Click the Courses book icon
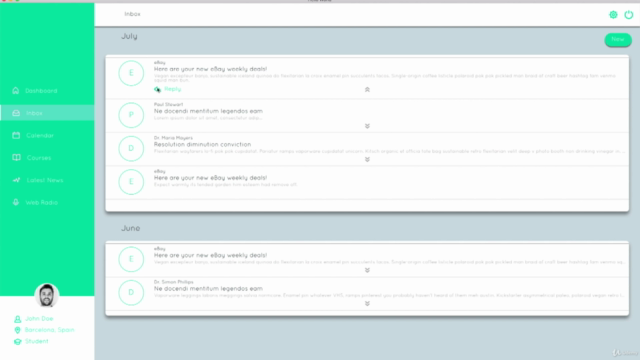640x360 pixels. [x=16, y=158]
